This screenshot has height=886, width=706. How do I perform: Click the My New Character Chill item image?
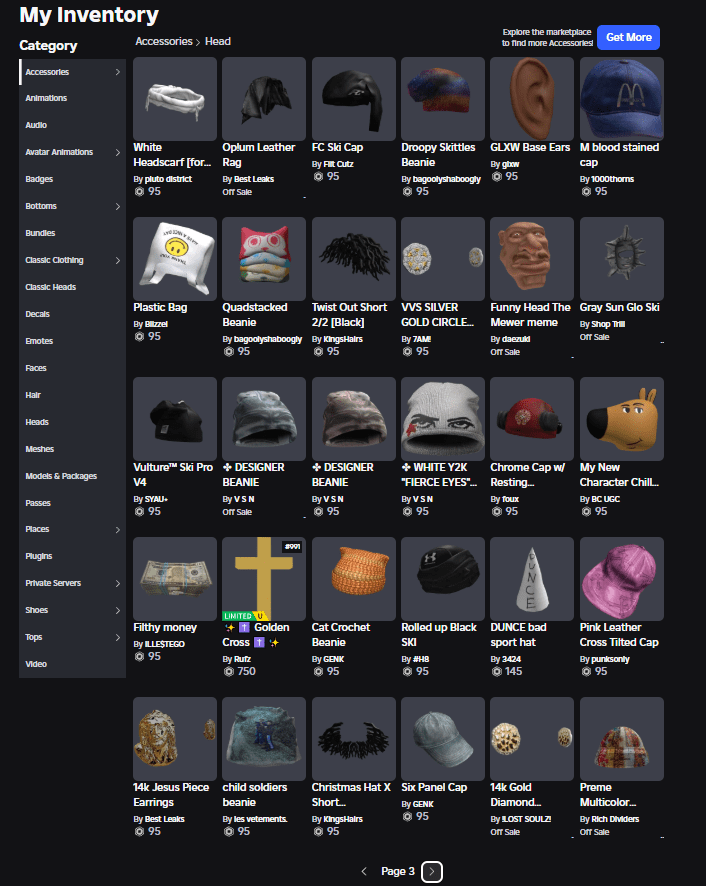click(x=621, y=418)
